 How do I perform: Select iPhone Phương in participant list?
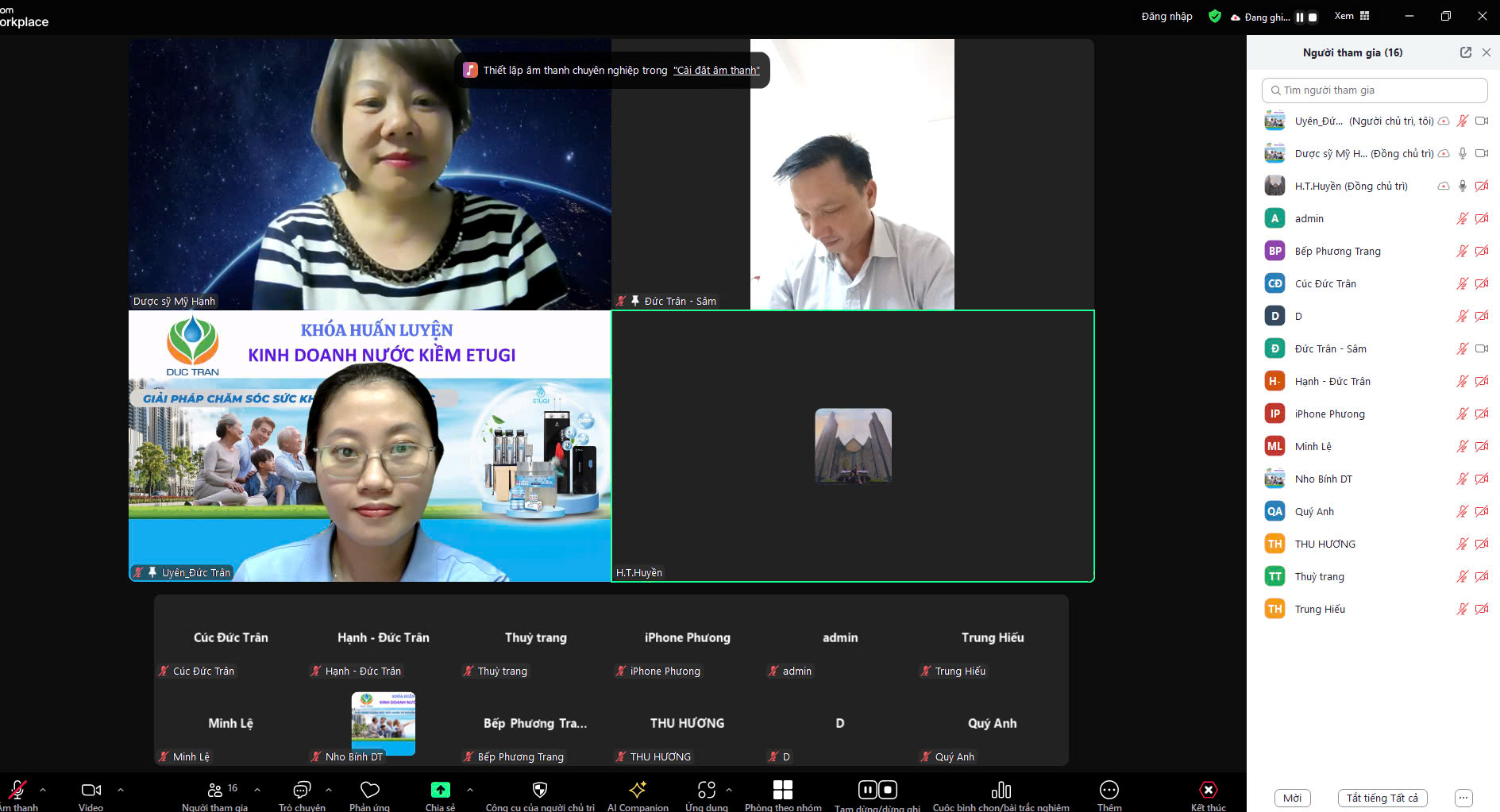click(x=1373, y=414)
